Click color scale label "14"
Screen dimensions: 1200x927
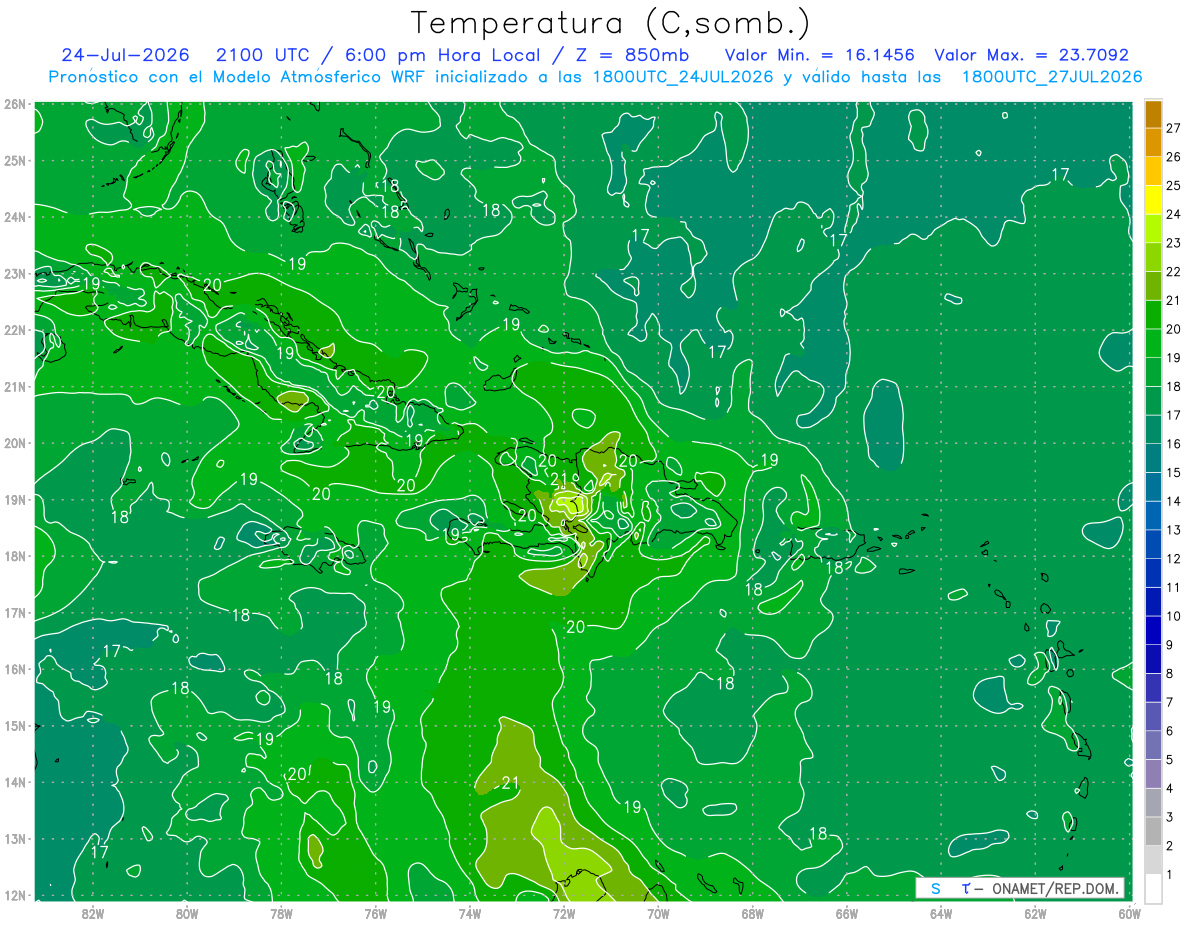(x=1174, y=501)
